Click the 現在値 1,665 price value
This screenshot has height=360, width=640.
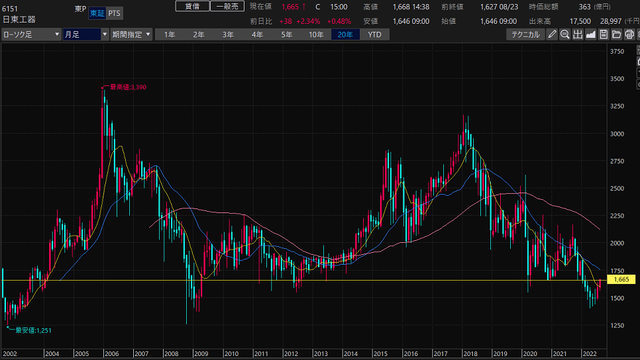290,7
